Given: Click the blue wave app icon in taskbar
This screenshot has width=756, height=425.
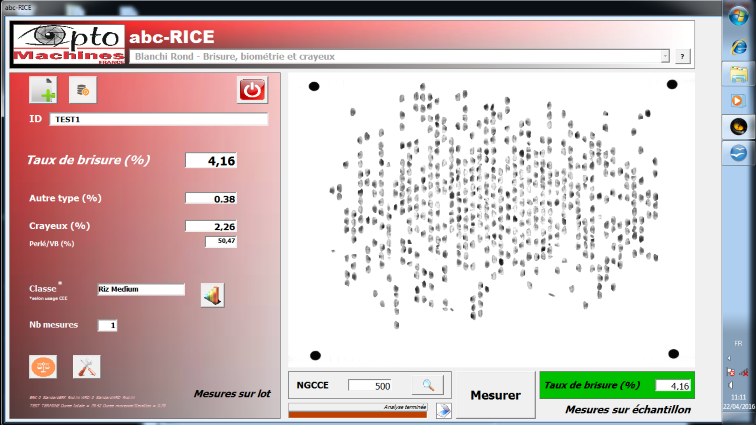Looking at the screenshot, I should click(738, 153).
